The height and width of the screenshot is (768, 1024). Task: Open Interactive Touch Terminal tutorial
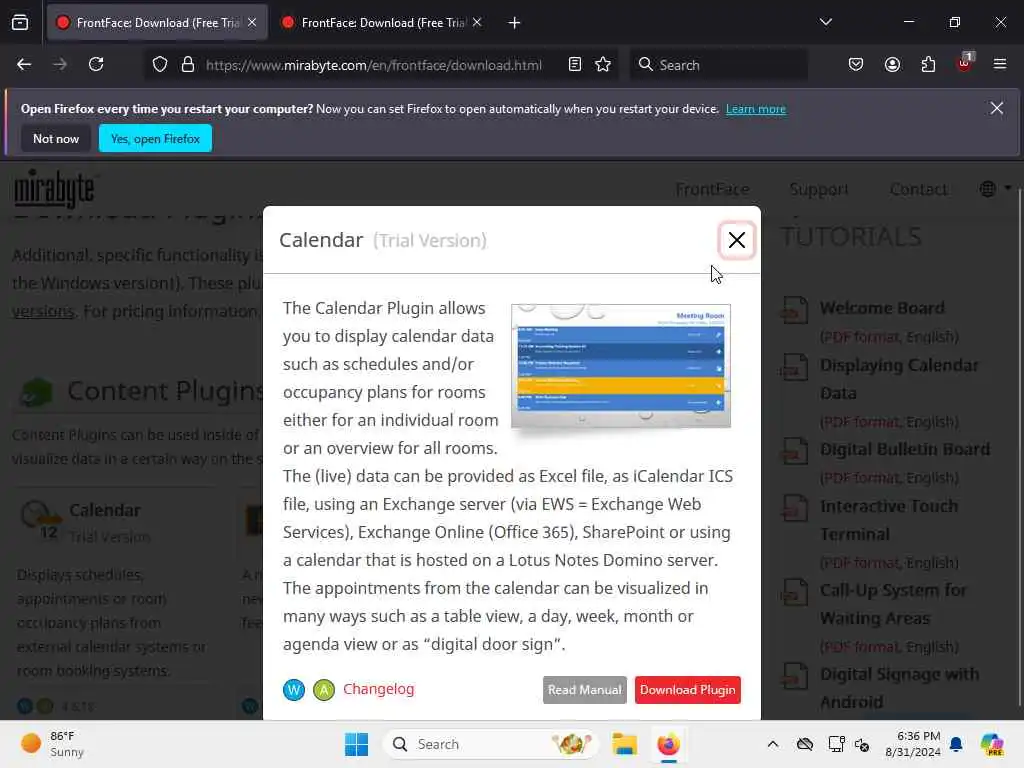(x=889, y=520)
